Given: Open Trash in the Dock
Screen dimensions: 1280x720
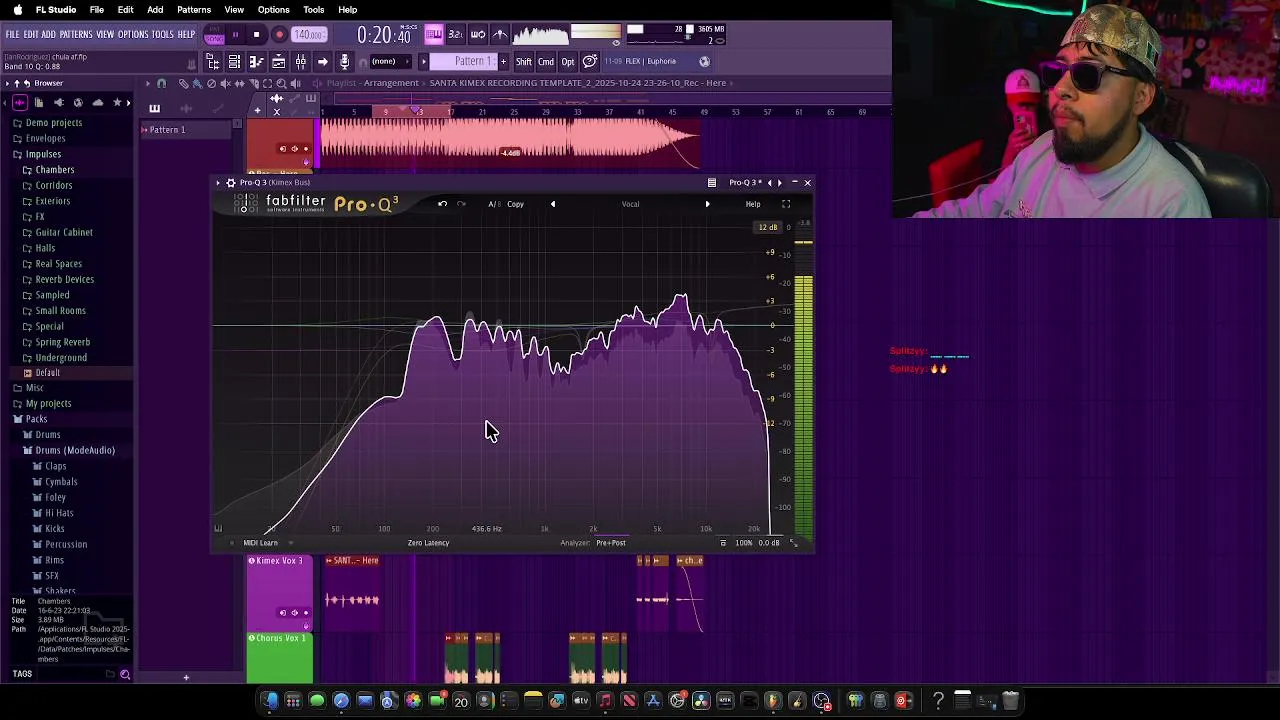Looking at the screenshot, I should click(x=1010, y=701).
